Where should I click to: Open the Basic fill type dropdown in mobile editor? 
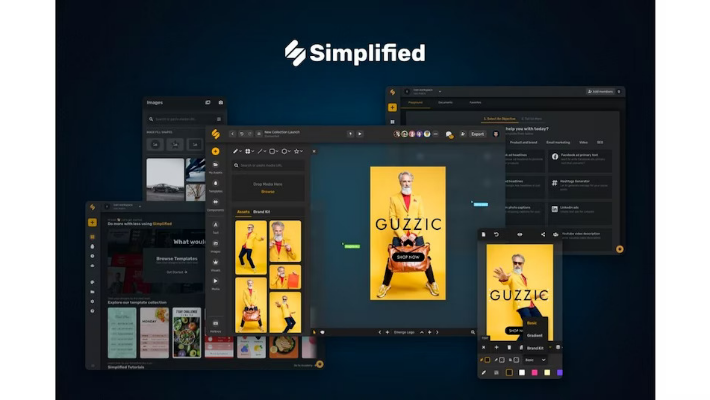(535, 360)
